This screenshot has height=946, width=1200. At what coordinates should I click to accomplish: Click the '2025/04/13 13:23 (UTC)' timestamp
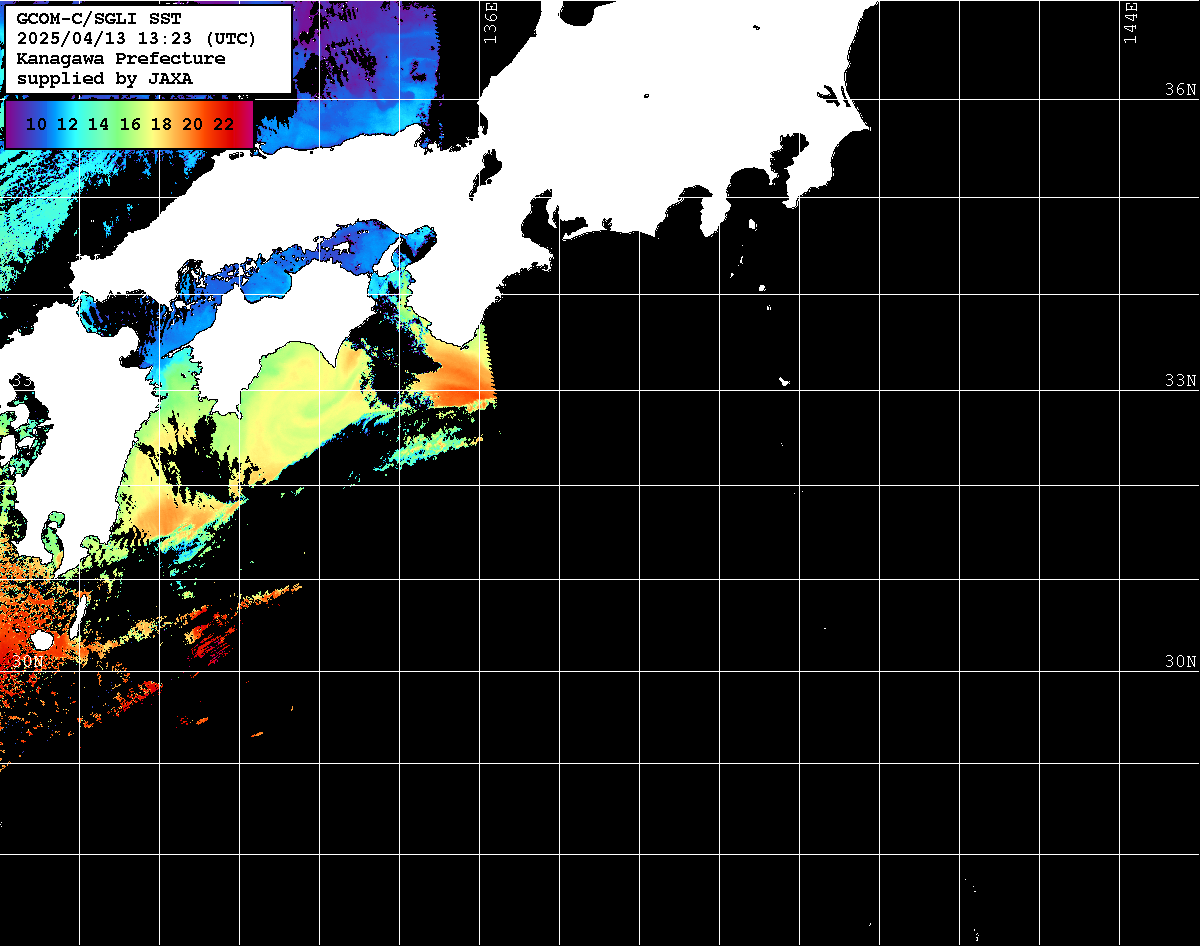click(136, 39)
